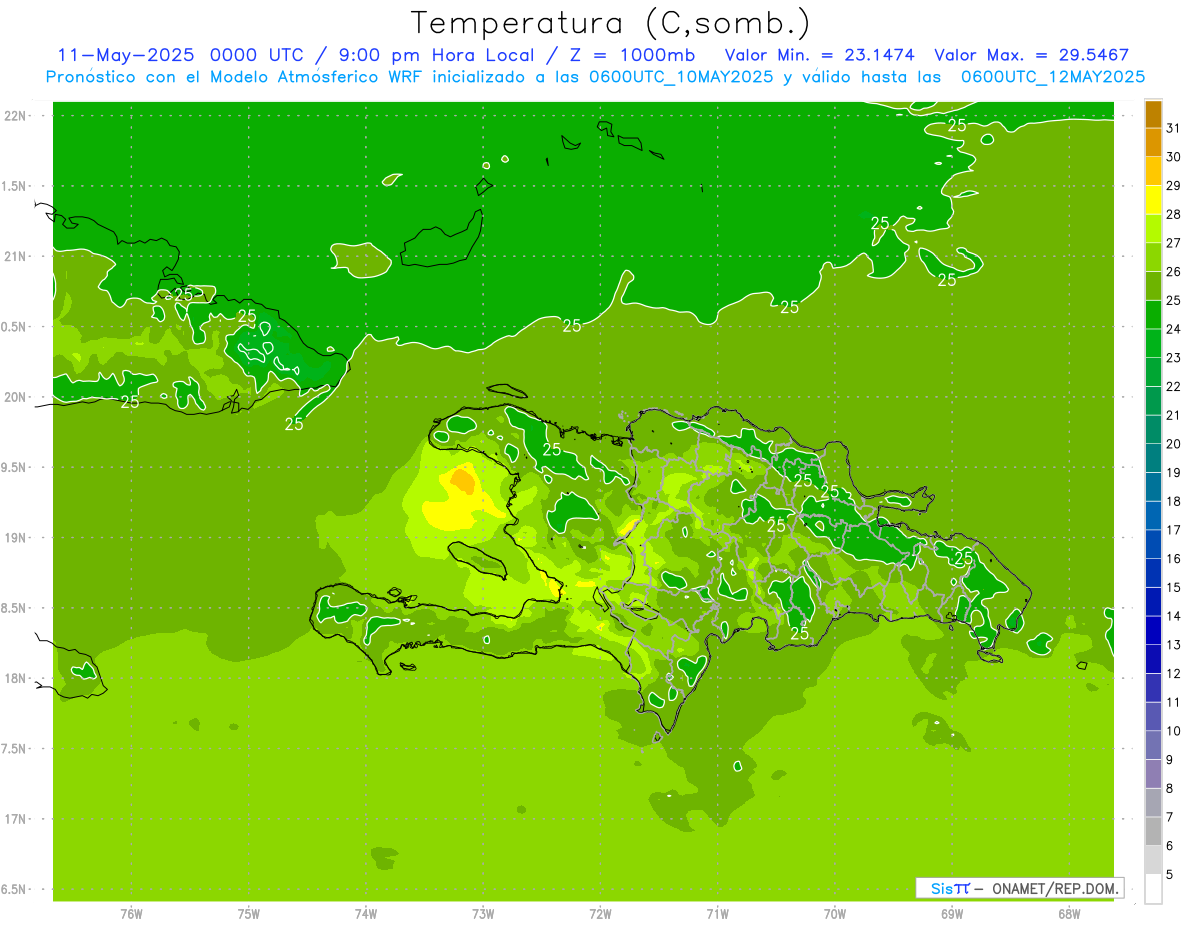Pick the navy blue swatch between 13 and 14
Viewport: 1200px width, 927px height.
pos(1153,630)
